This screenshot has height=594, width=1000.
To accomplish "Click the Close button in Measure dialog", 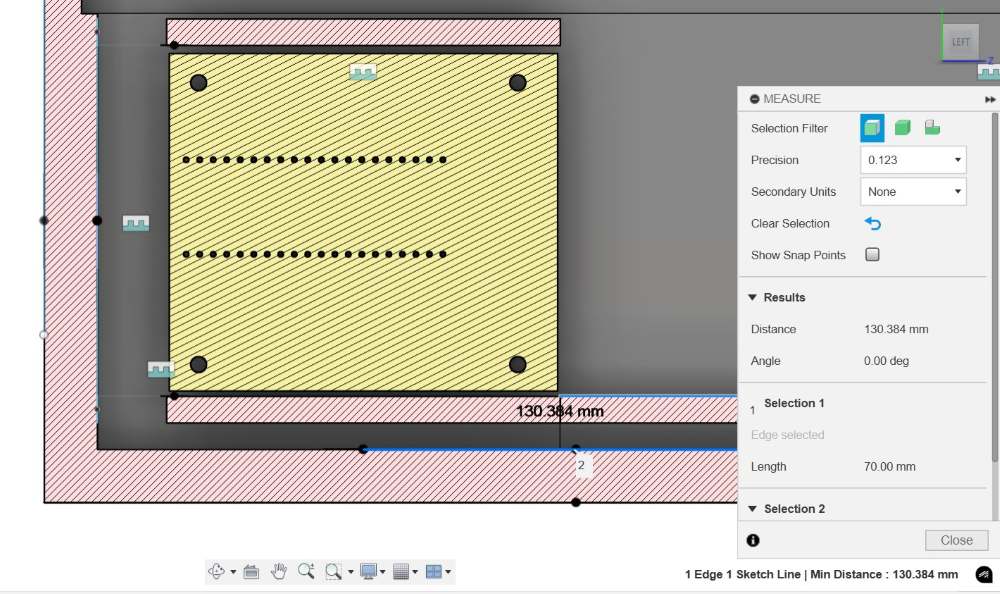I will pyautogui.click(x=957, y=540).
